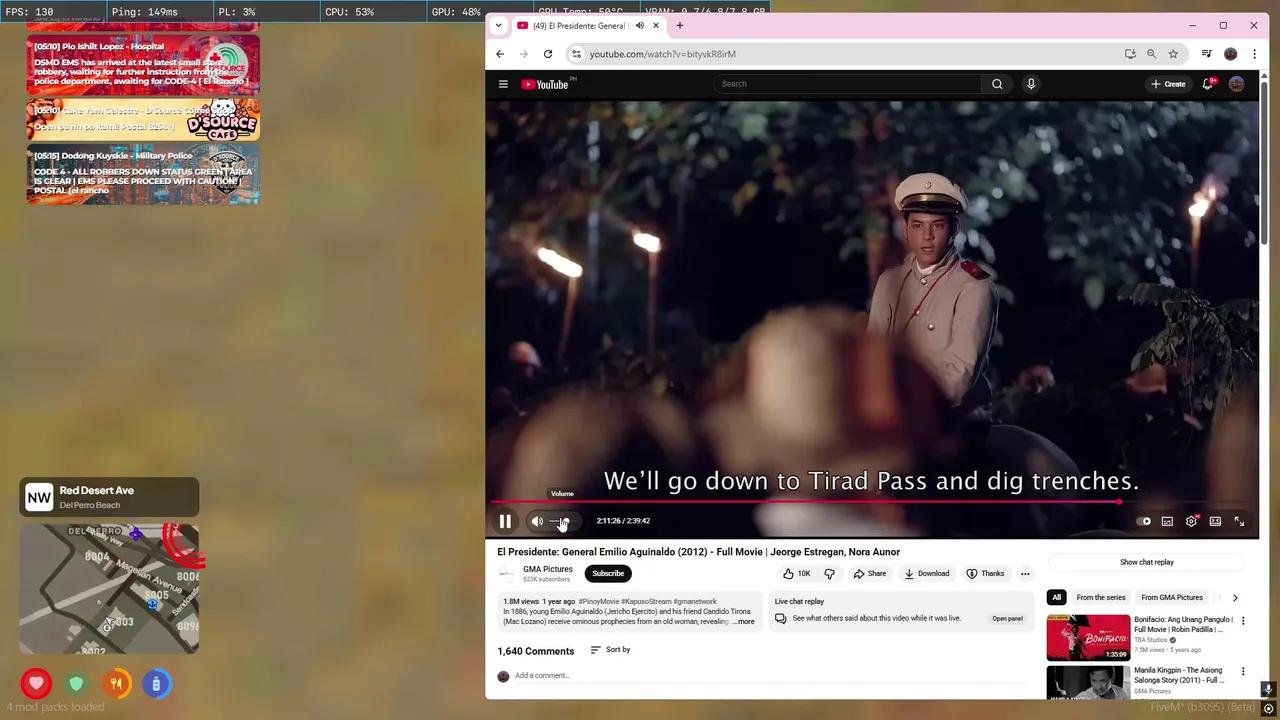Open more actions ellipsis below the video
1280x720 pixels.
point(1025,574)
